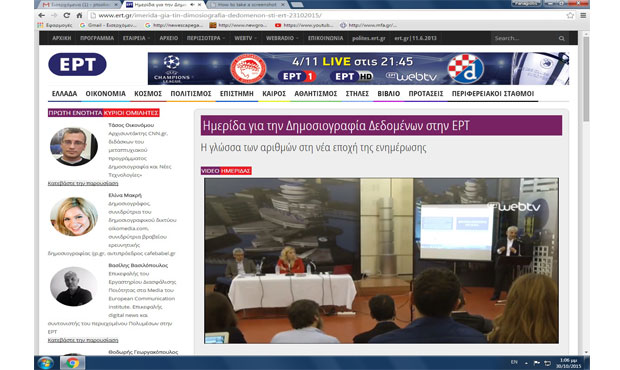Click the Champions League live banner
Screen dimensions: 620x370
click(x=358, y=68)
